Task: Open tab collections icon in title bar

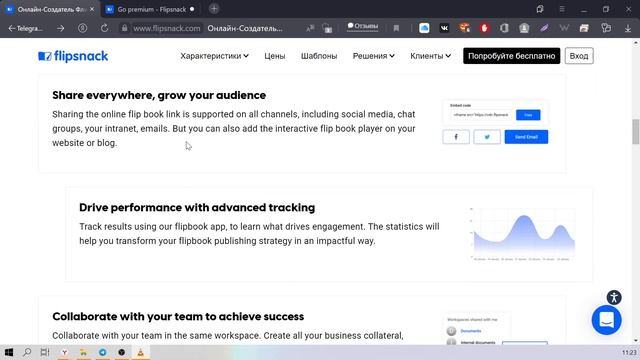Action: (540, 9)
